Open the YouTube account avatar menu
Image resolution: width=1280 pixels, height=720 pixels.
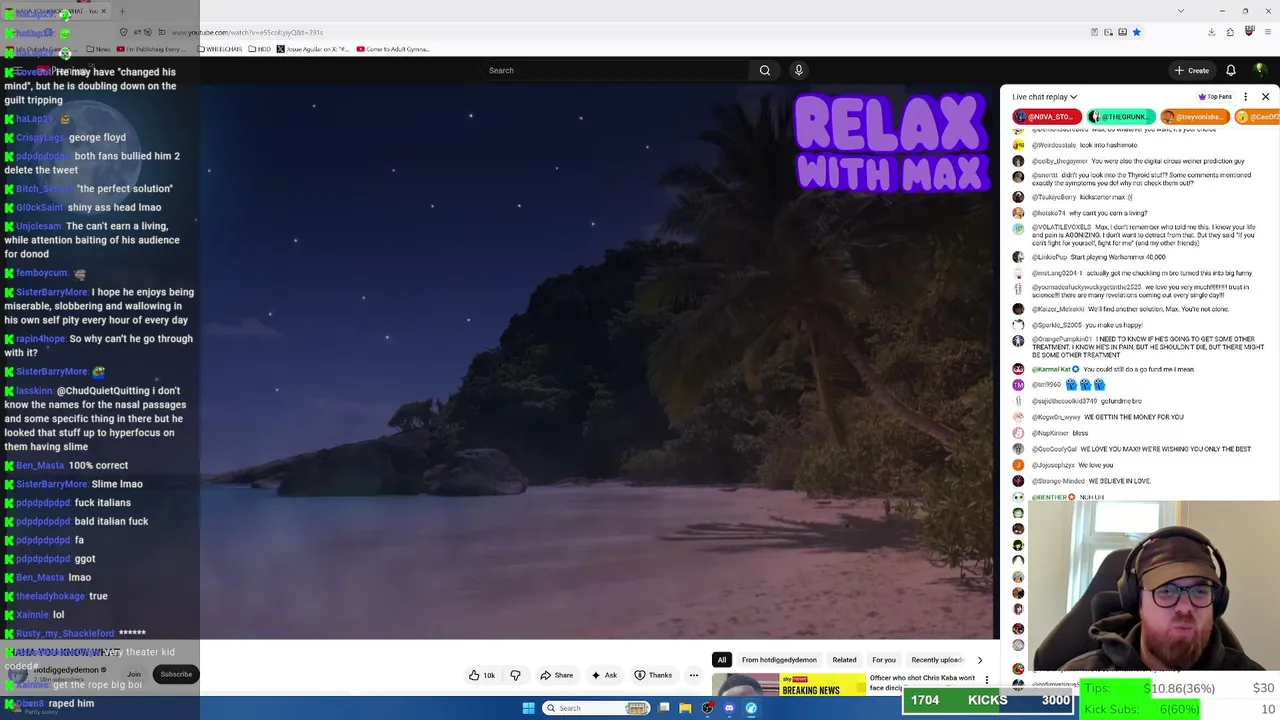[1260, 70]
